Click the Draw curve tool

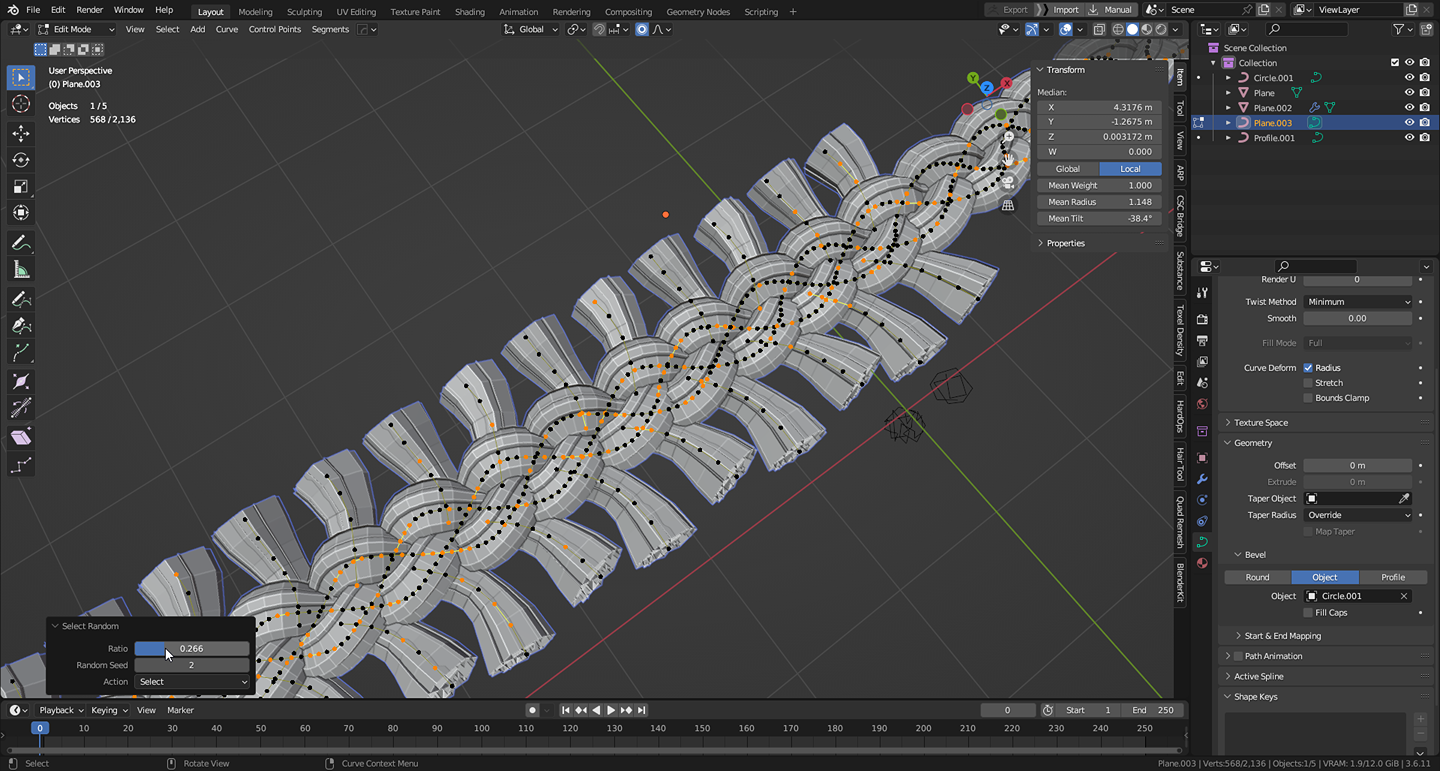pos(21,299)
